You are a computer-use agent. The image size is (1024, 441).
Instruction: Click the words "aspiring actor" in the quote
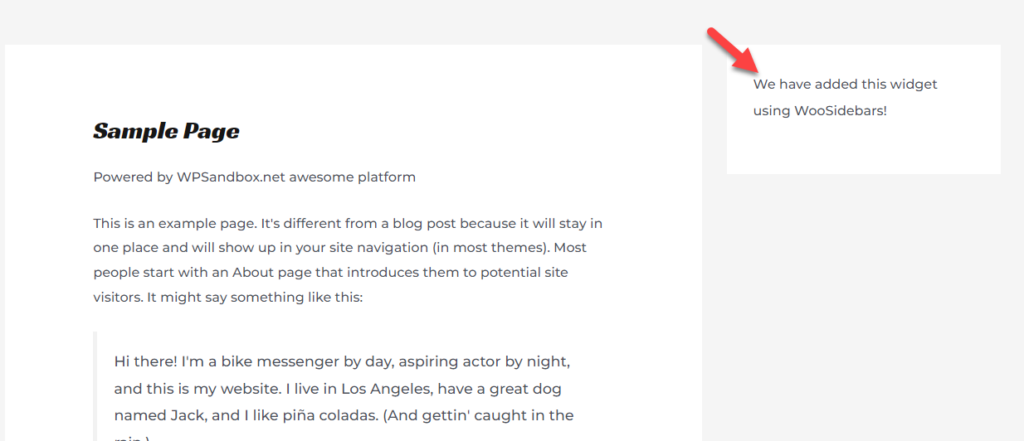(439, 361)
